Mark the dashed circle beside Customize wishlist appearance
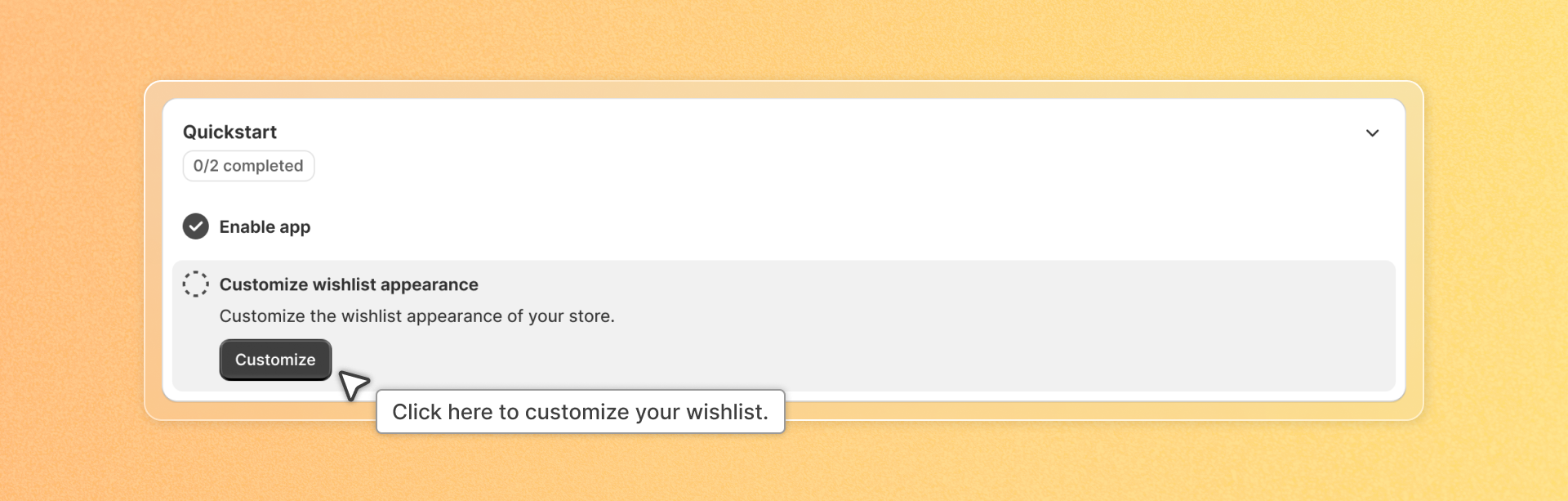 tap(196, 284)
